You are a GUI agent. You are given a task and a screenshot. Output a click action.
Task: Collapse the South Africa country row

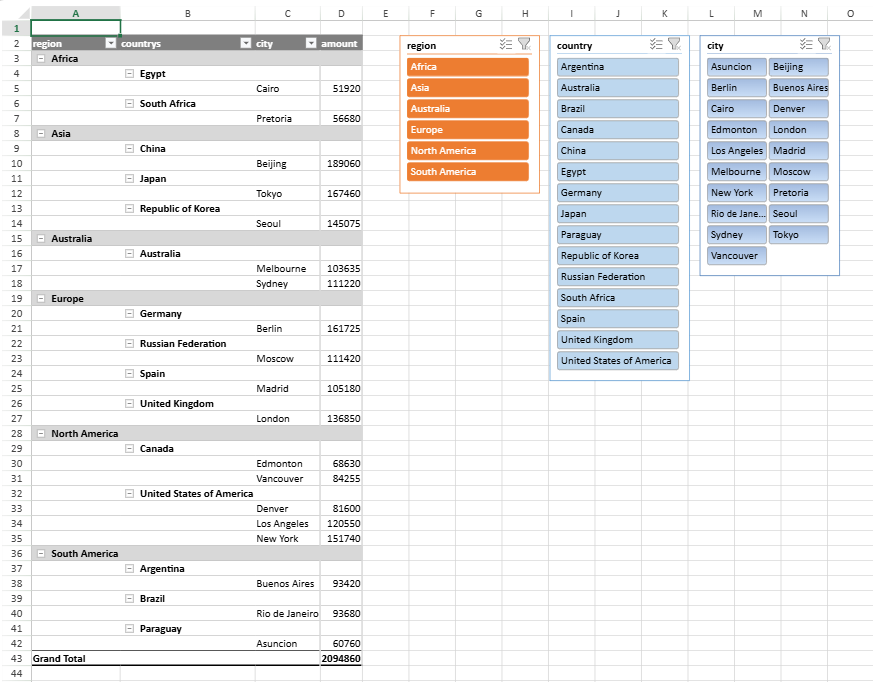pos(129,104)
